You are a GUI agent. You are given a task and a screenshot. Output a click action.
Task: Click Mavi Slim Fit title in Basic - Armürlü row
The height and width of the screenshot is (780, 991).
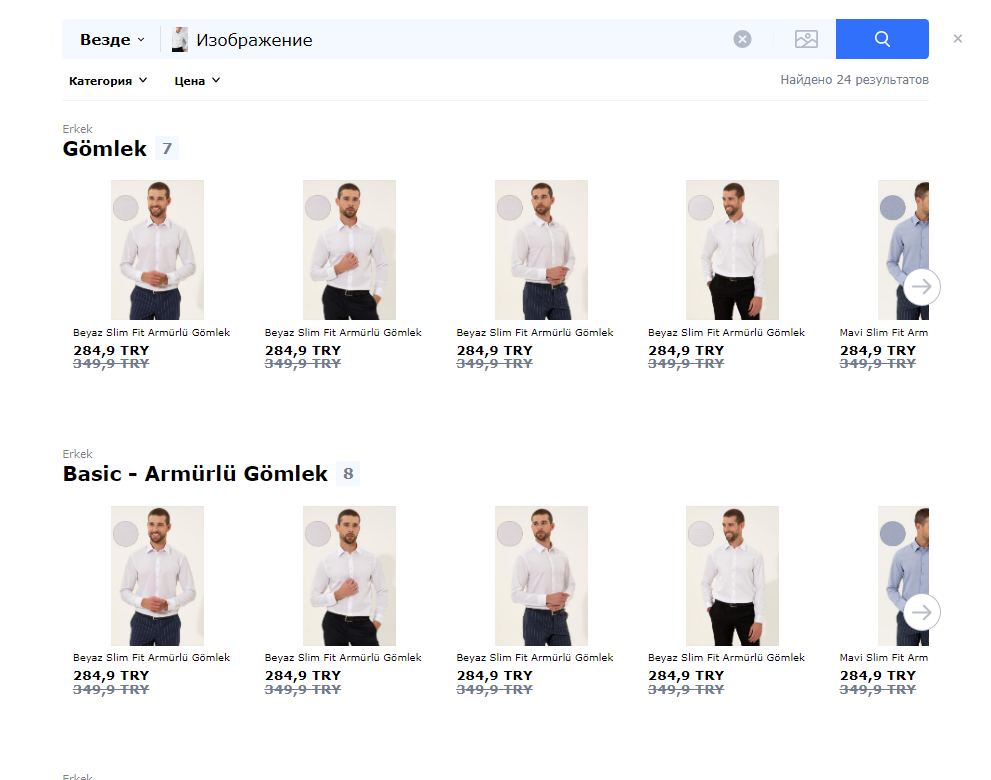click(x=884, y=657)
